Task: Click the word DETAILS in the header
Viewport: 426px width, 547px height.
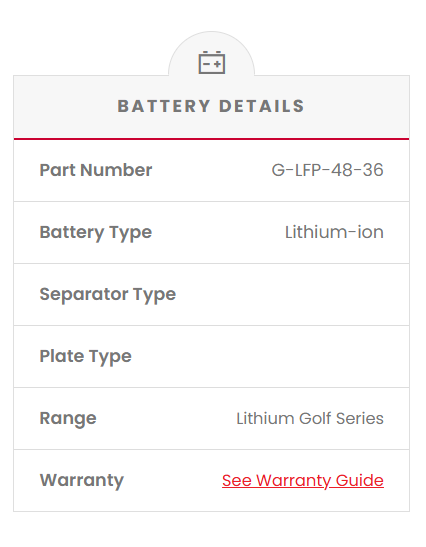Action: (262, 106)
